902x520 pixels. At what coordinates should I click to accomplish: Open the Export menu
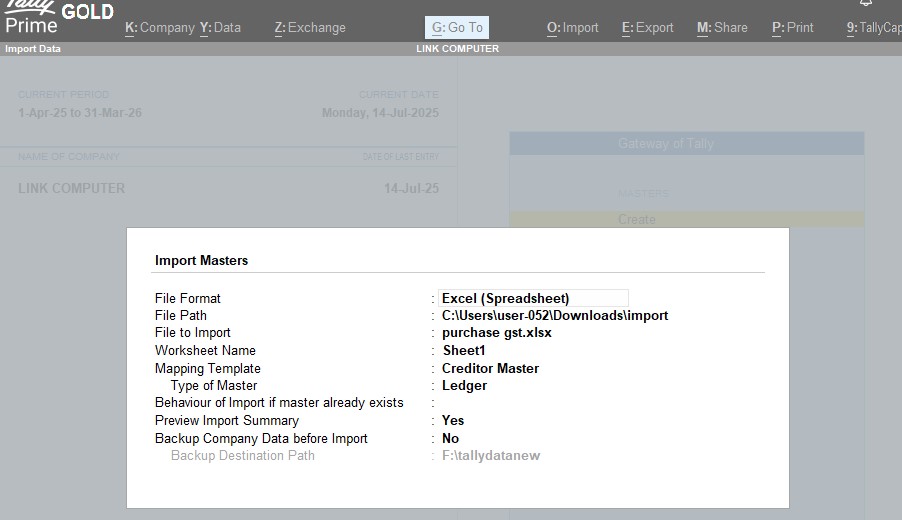(648, 28)
